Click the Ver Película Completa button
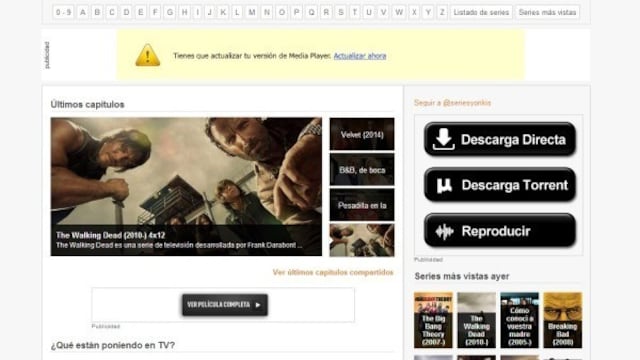Viewport: 640px width, 360px height. coord(225,305)
